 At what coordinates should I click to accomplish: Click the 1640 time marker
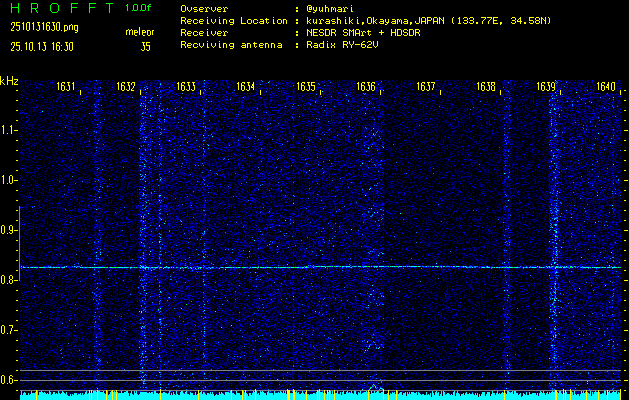coord(606,87)
